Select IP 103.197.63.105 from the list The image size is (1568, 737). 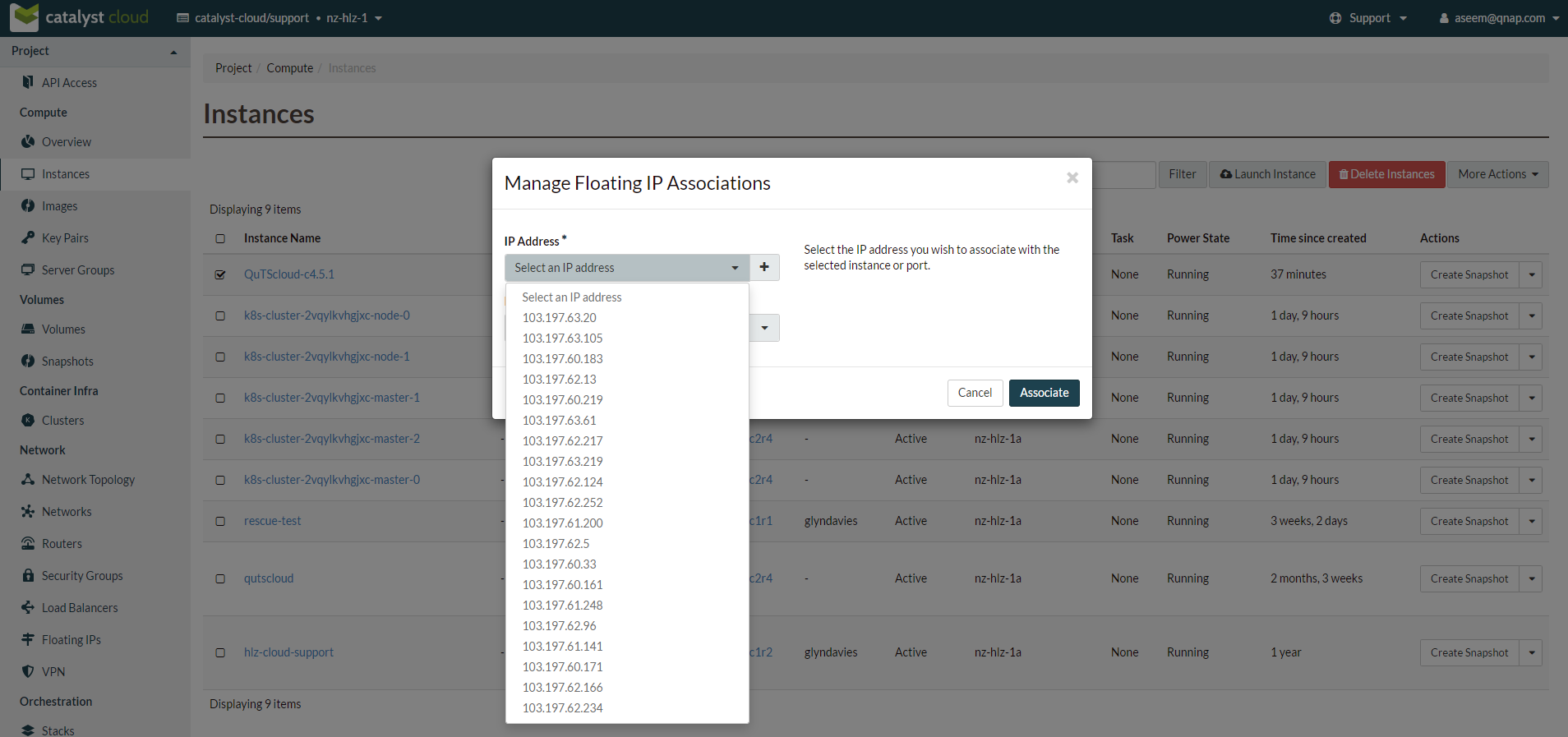coord(562,339)
